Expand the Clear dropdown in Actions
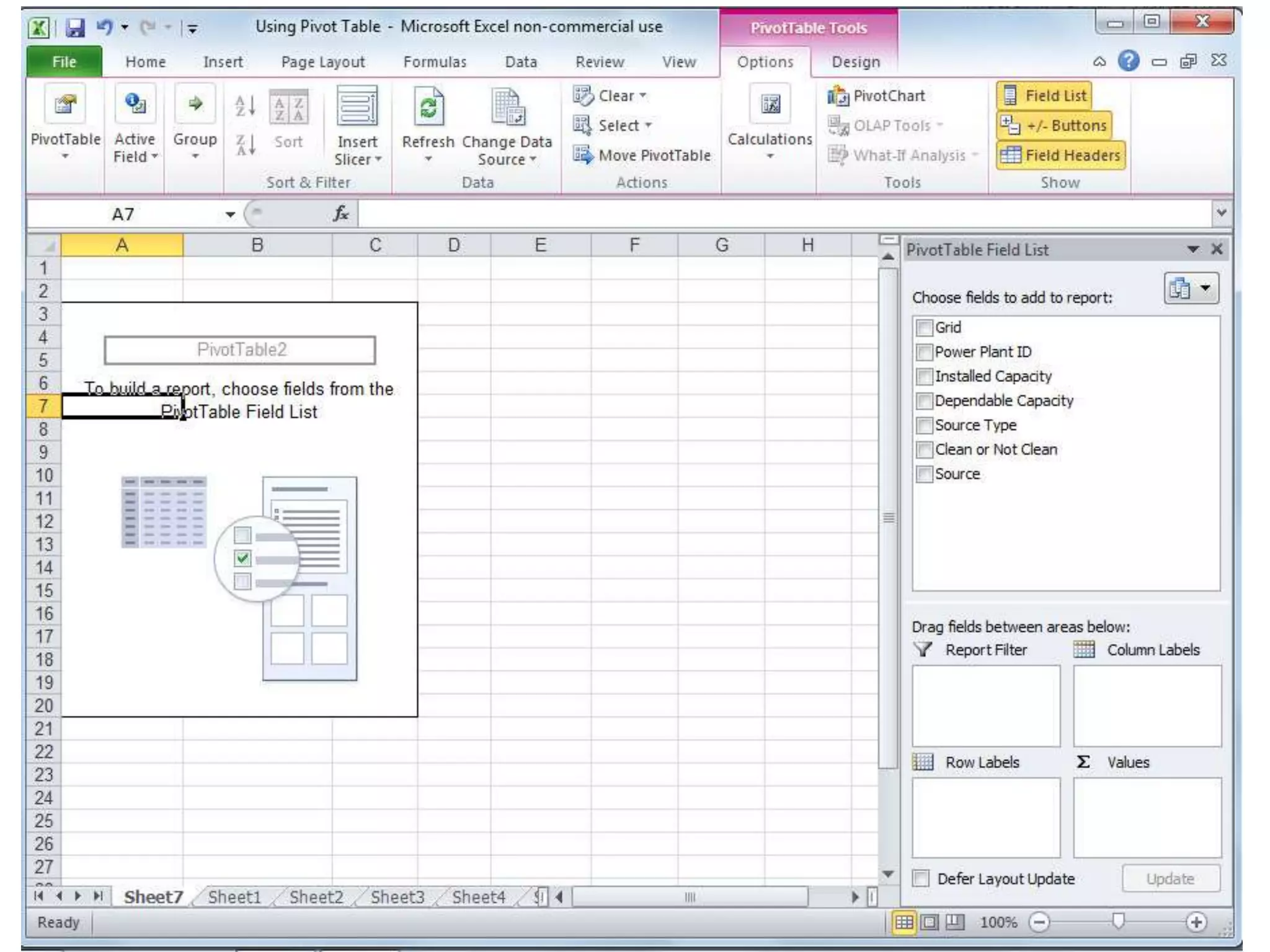 [642, 95]
